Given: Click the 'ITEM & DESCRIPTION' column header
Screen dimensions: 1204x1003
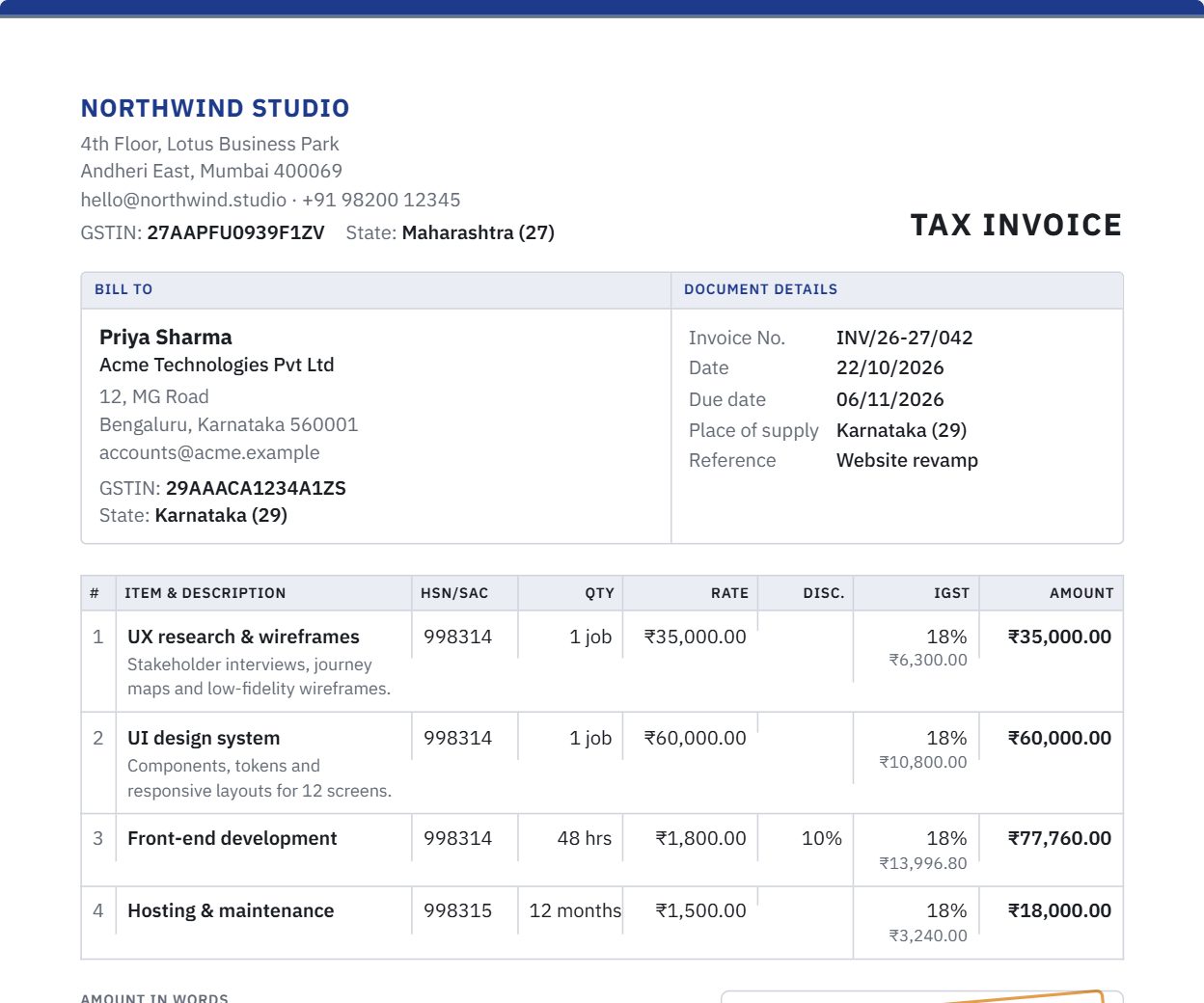Looking at the screenshot, I should pyautogui.click(x=205, y=593).
